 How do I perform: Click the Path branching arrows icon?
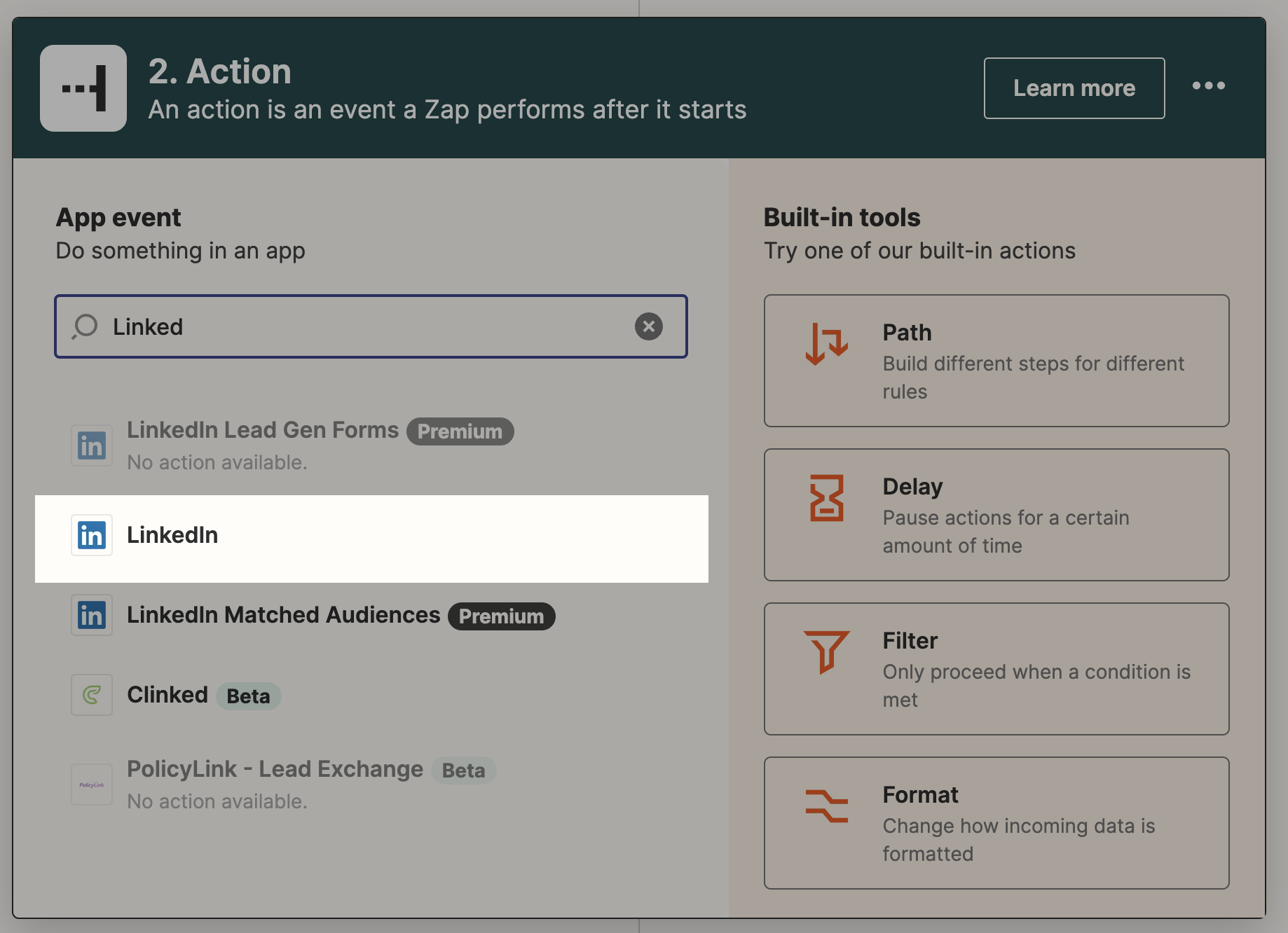[x=827, y=344]
